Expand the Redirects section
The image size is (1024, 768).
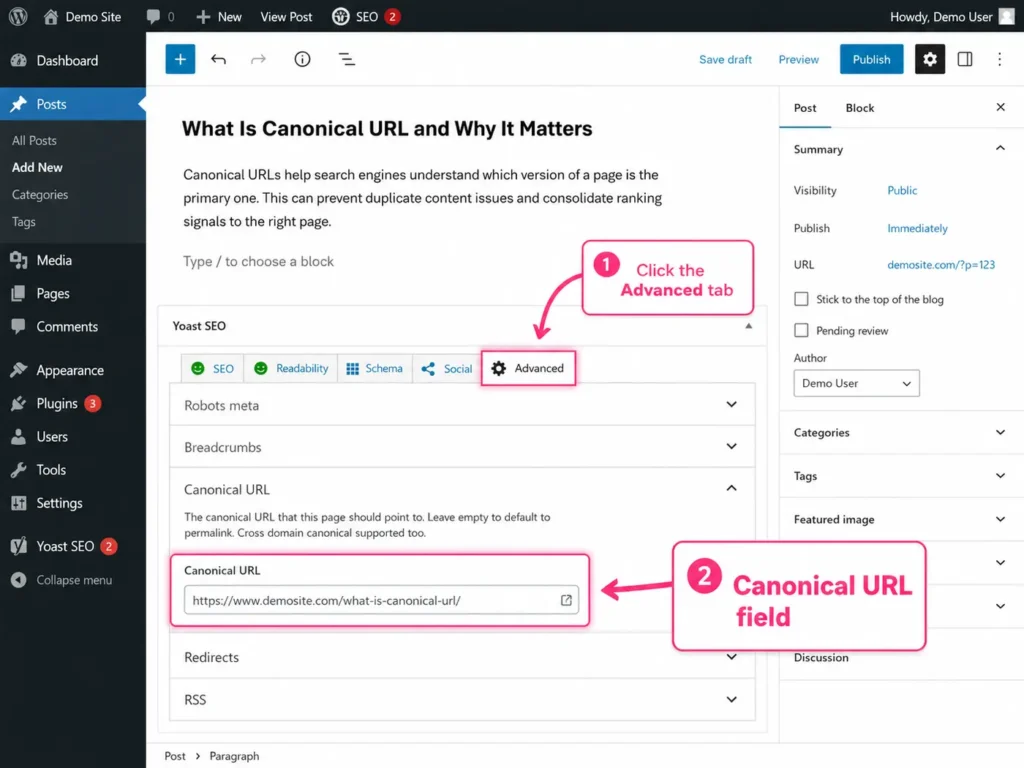click(x=462, y=657)
